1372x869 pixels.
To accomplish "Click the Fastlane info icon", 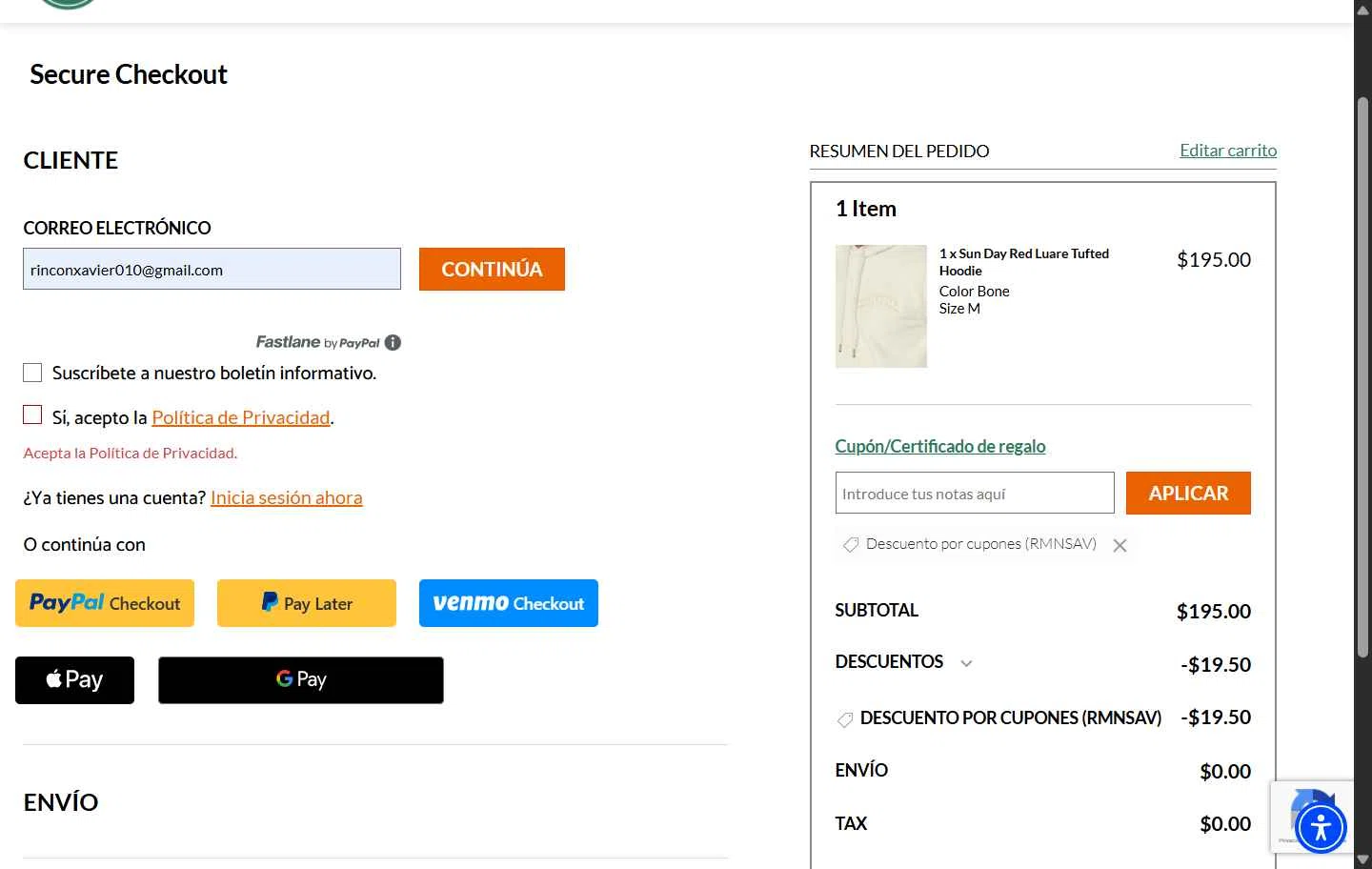I will (393, 342).
